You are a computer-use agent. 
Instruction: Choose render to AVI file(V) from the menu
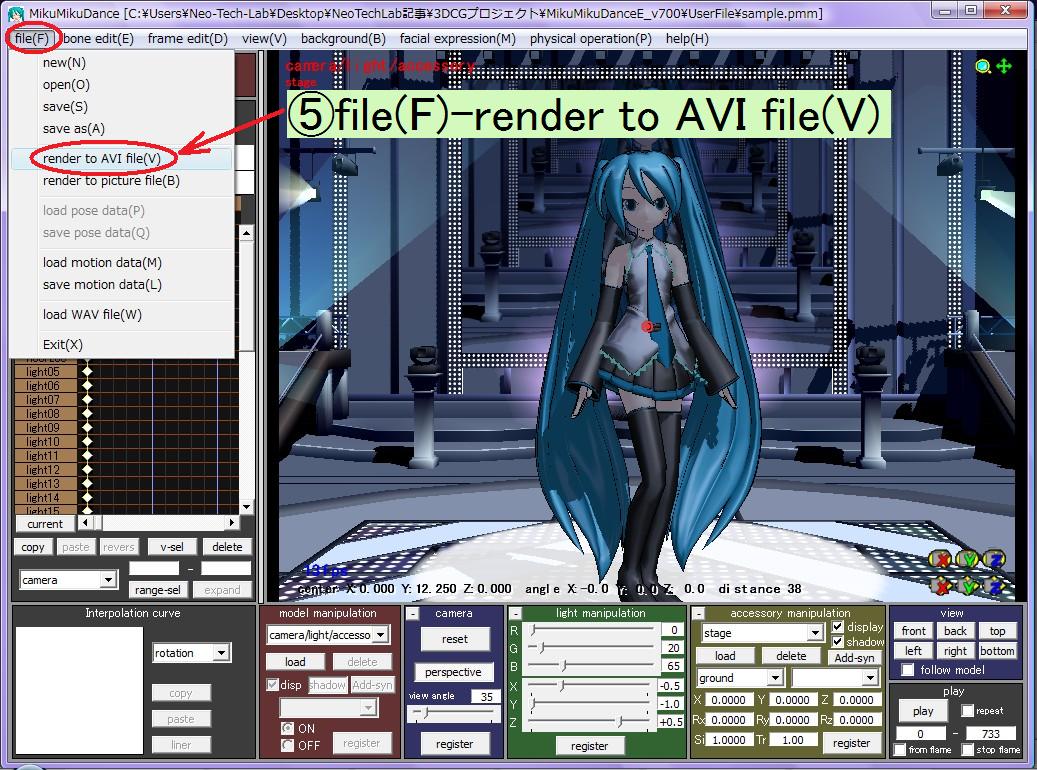pos(122,159)
